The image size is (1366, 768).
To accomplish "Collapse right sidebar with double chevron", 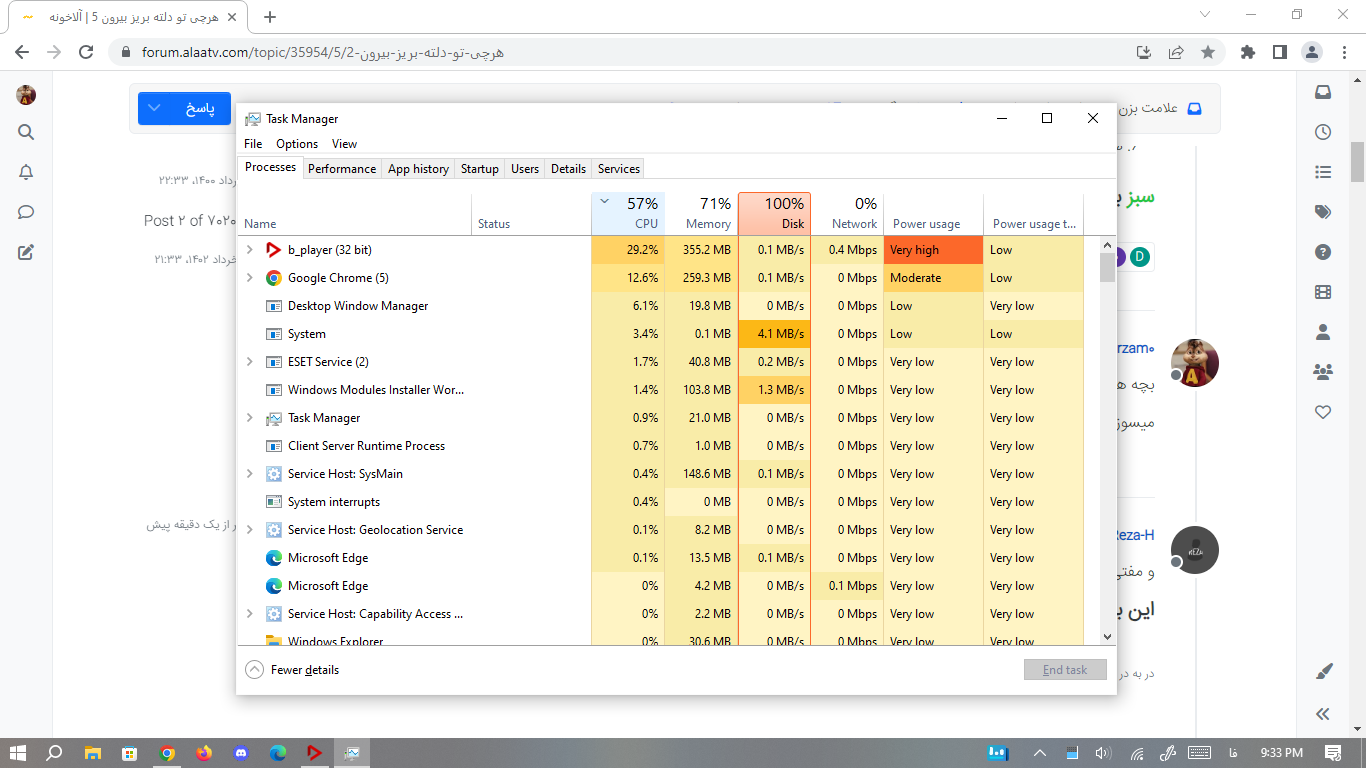I will tap(1323, 713).
